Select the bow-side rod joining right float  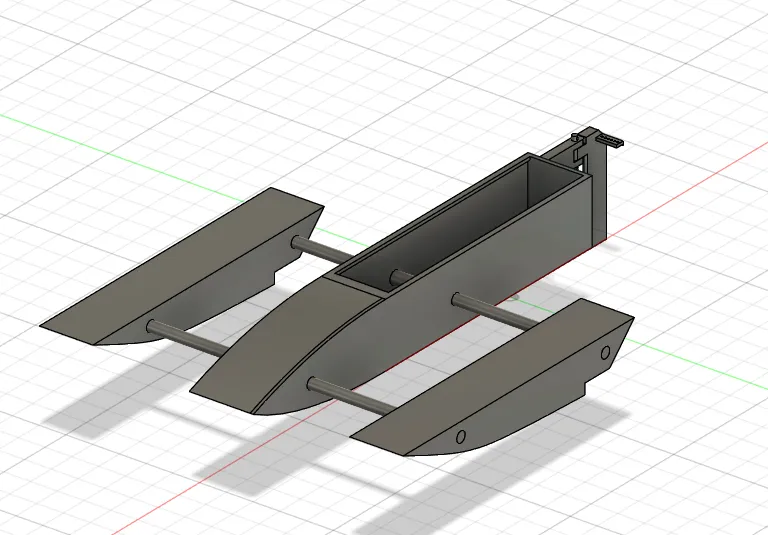click(x=351, y=396)
